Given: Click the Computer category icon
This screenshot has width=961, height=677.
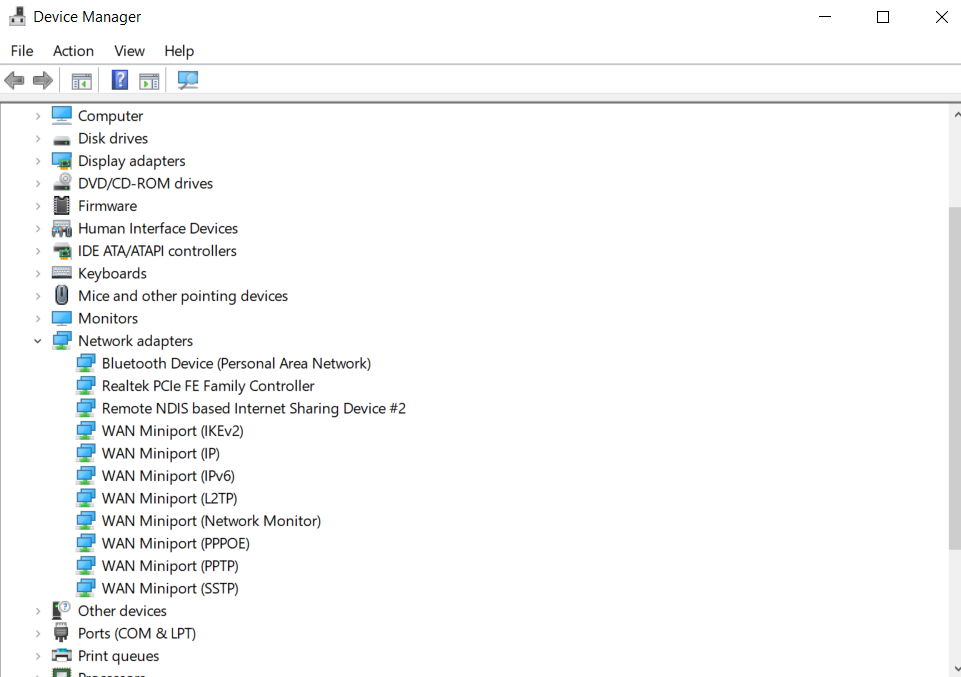Looking at the screenshot, I should (61, 115).
